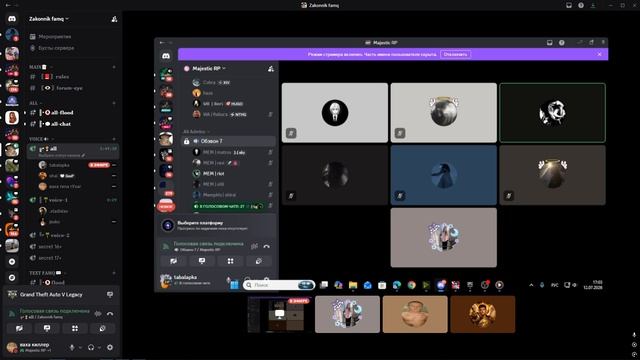Select the live stream thumbnail in bottom strip

coord(279,314)
